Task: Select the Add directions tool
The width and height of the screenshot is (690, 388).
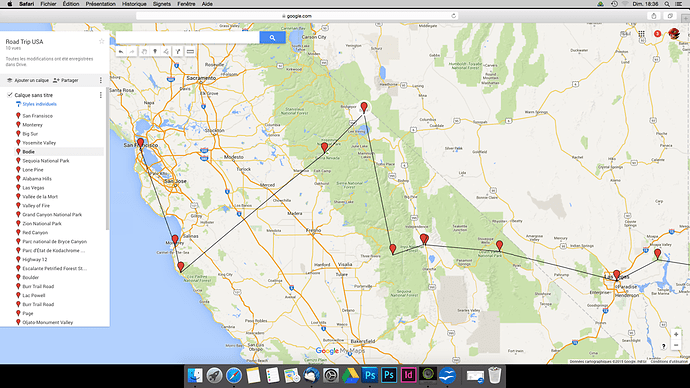Action: 178,51
